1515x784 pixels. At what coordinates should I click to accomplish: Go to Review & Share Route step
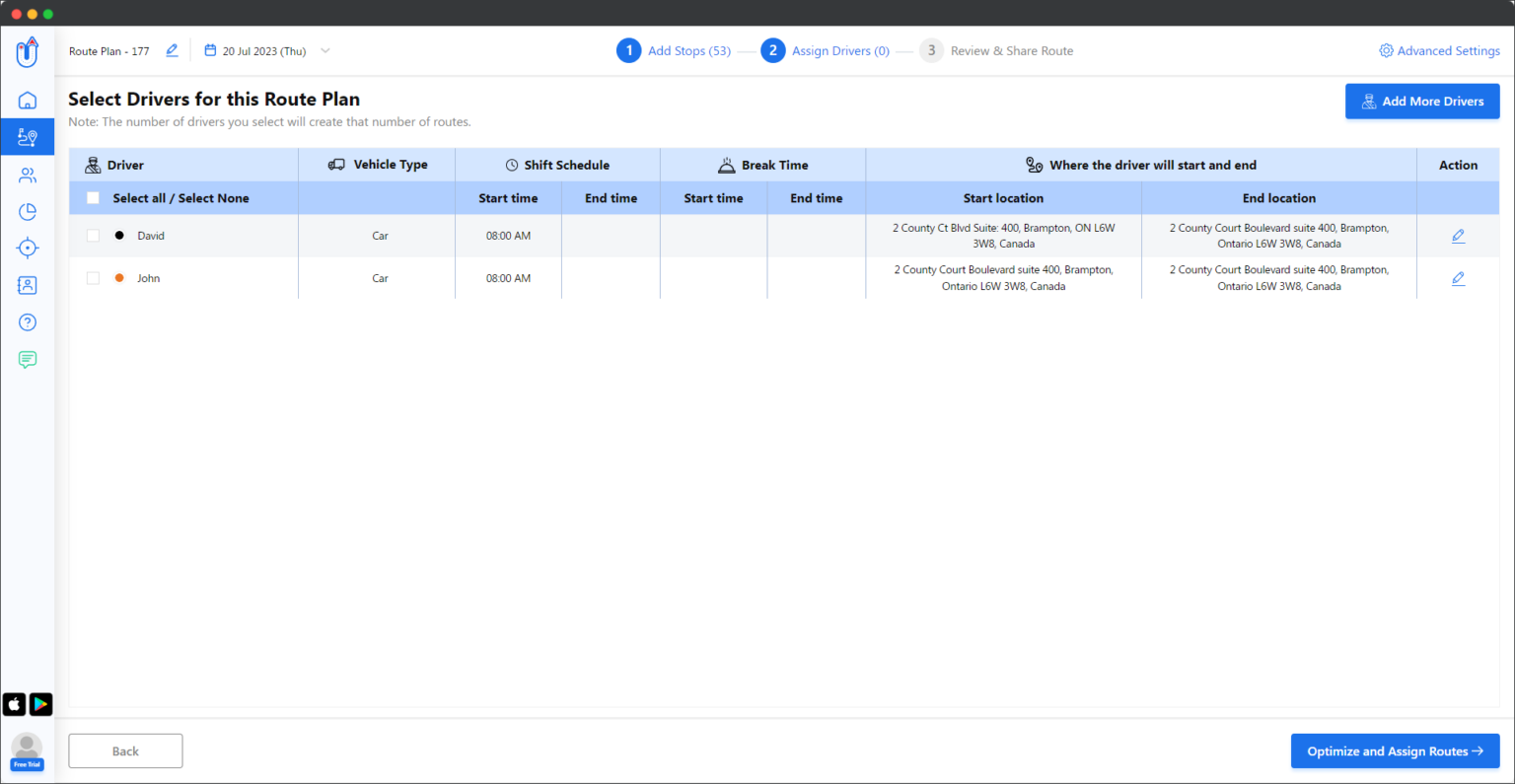point(1011,51)
